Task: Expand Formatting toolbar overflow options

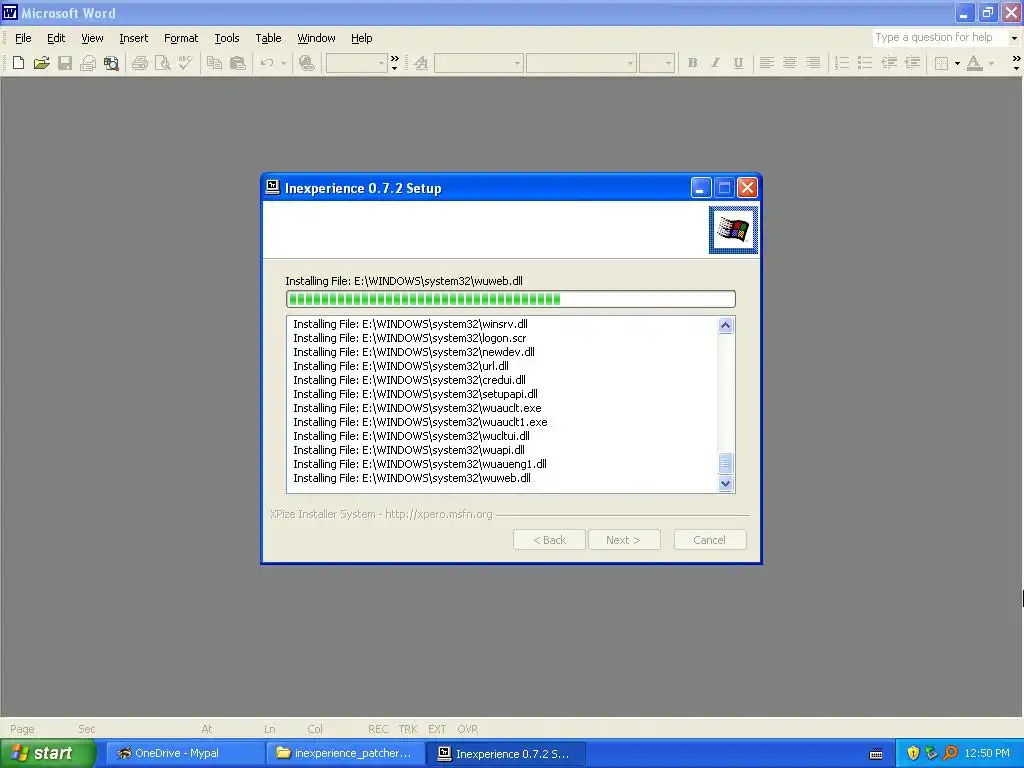Action: click(x=1016, y=63)
